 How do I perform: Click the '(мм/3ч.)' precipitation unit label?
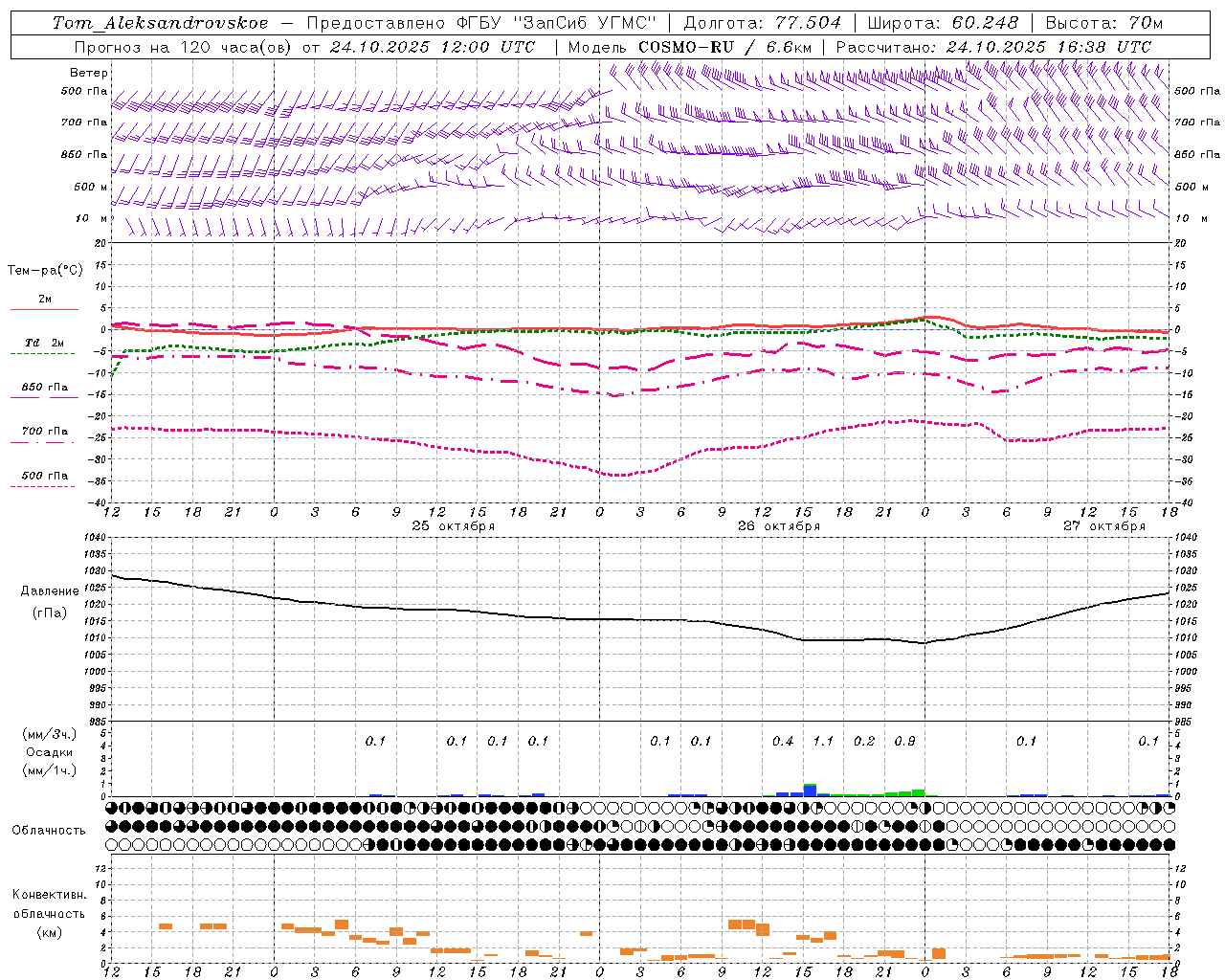point(50,735)
